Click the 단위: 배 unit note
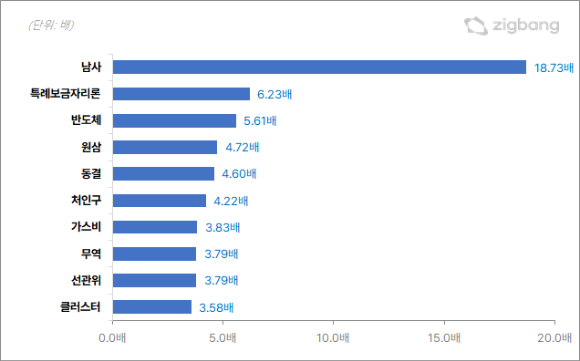This screenshot has height=361, width=580. pos(51,25)
